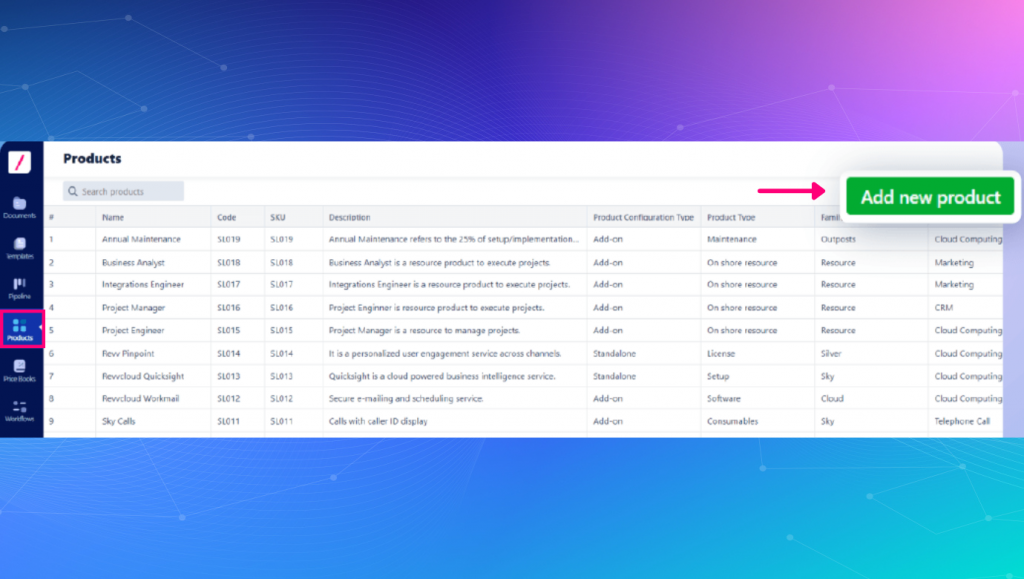Click Cloud family in Workmail row

(x=832, y=398)
